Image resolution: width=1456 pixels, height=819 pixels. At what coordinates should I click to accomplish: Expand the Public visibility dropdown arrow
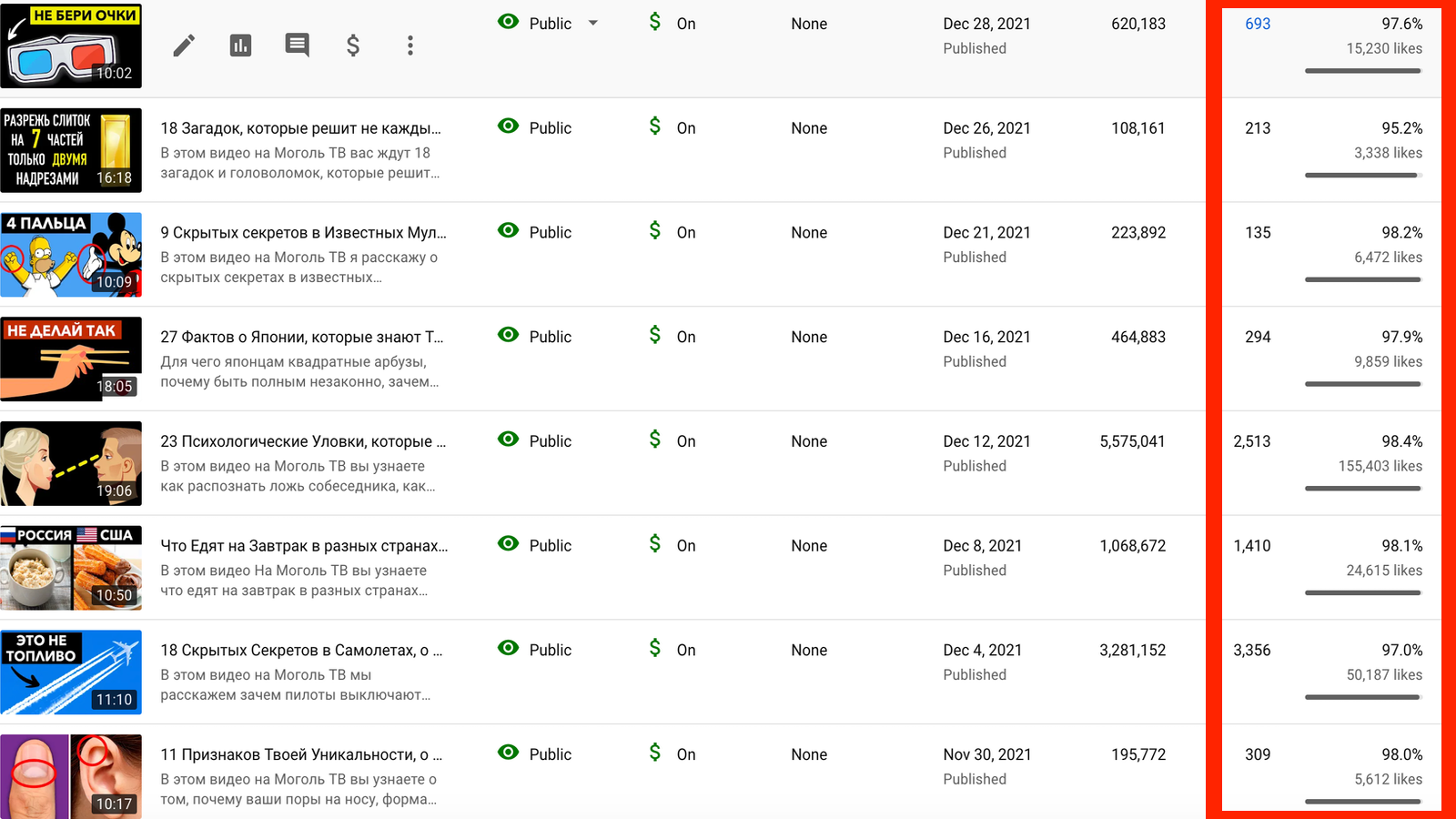593,23
